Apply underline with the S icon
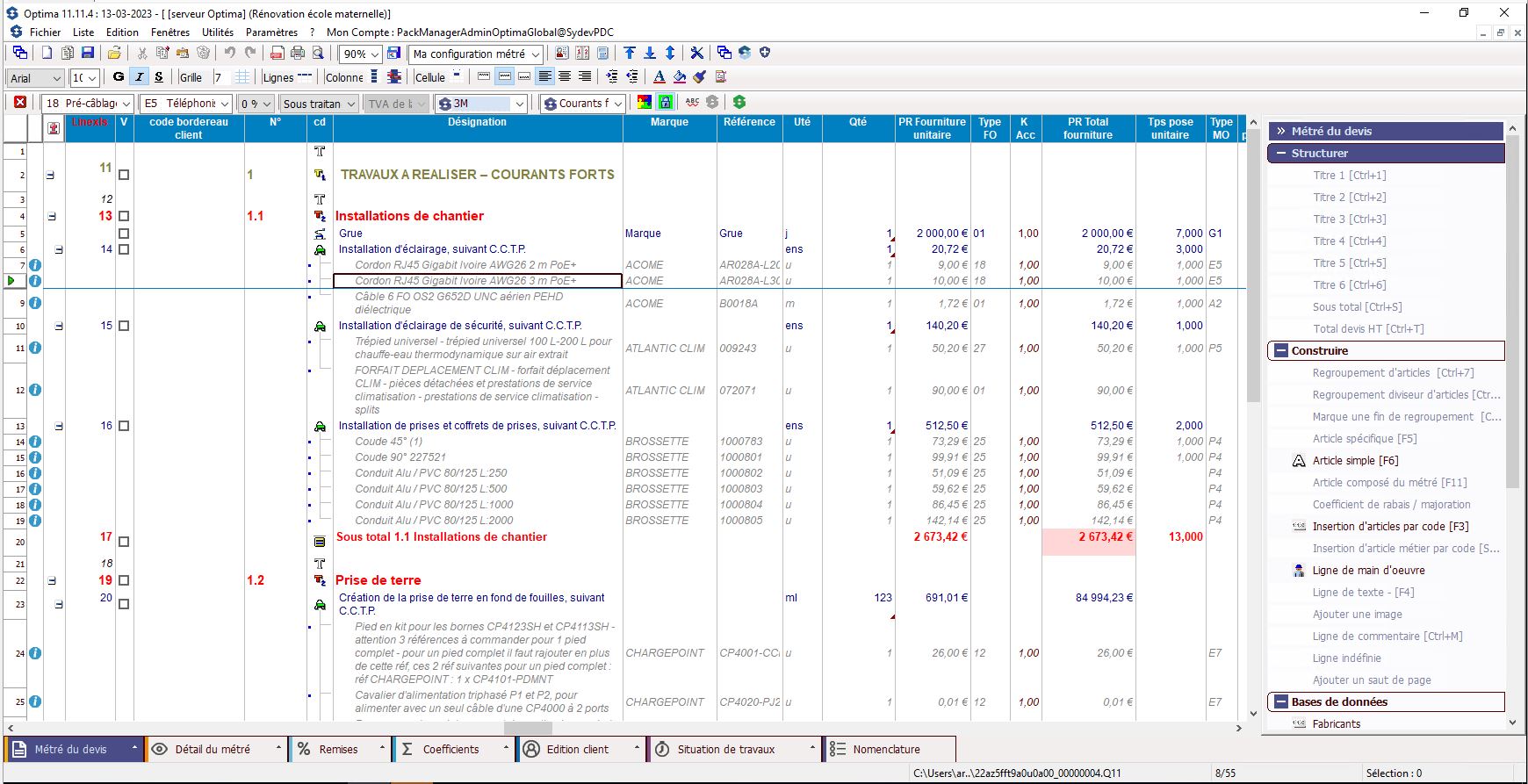The image size is (1528, 784). point(159,77)
